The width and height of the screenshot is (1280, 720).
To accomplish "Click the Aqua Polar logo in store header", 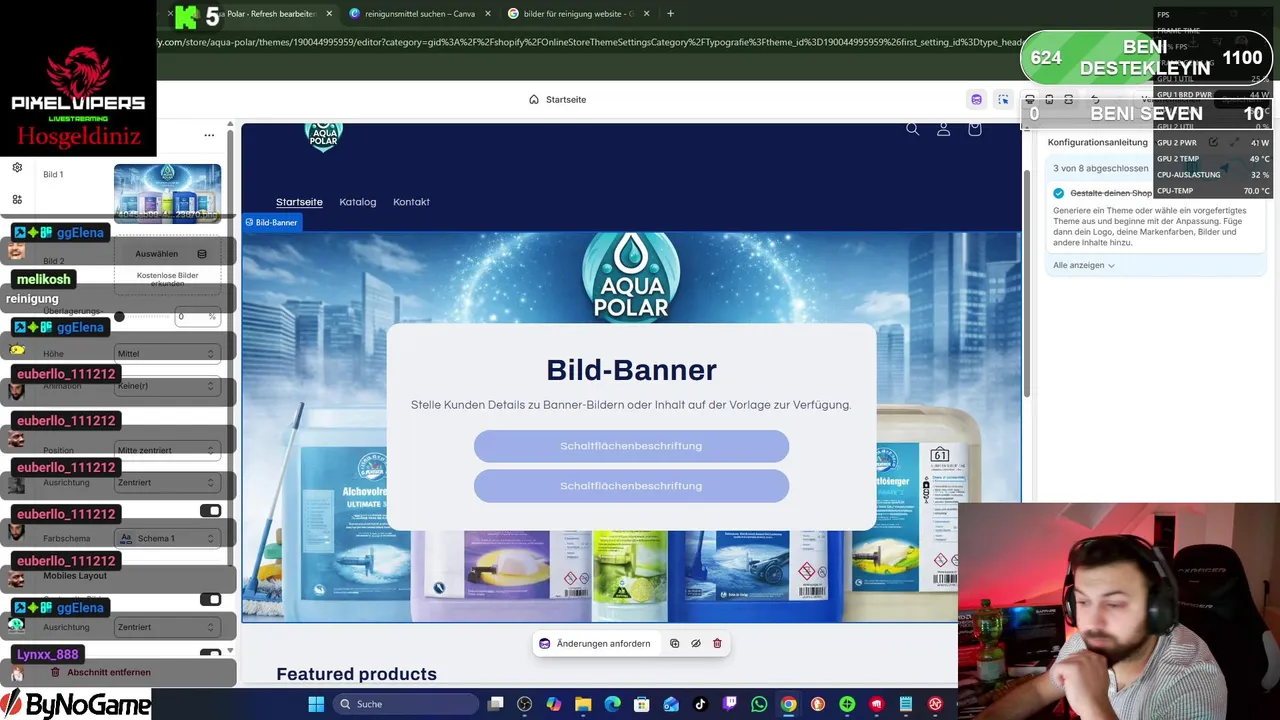I will click(323, 137).
